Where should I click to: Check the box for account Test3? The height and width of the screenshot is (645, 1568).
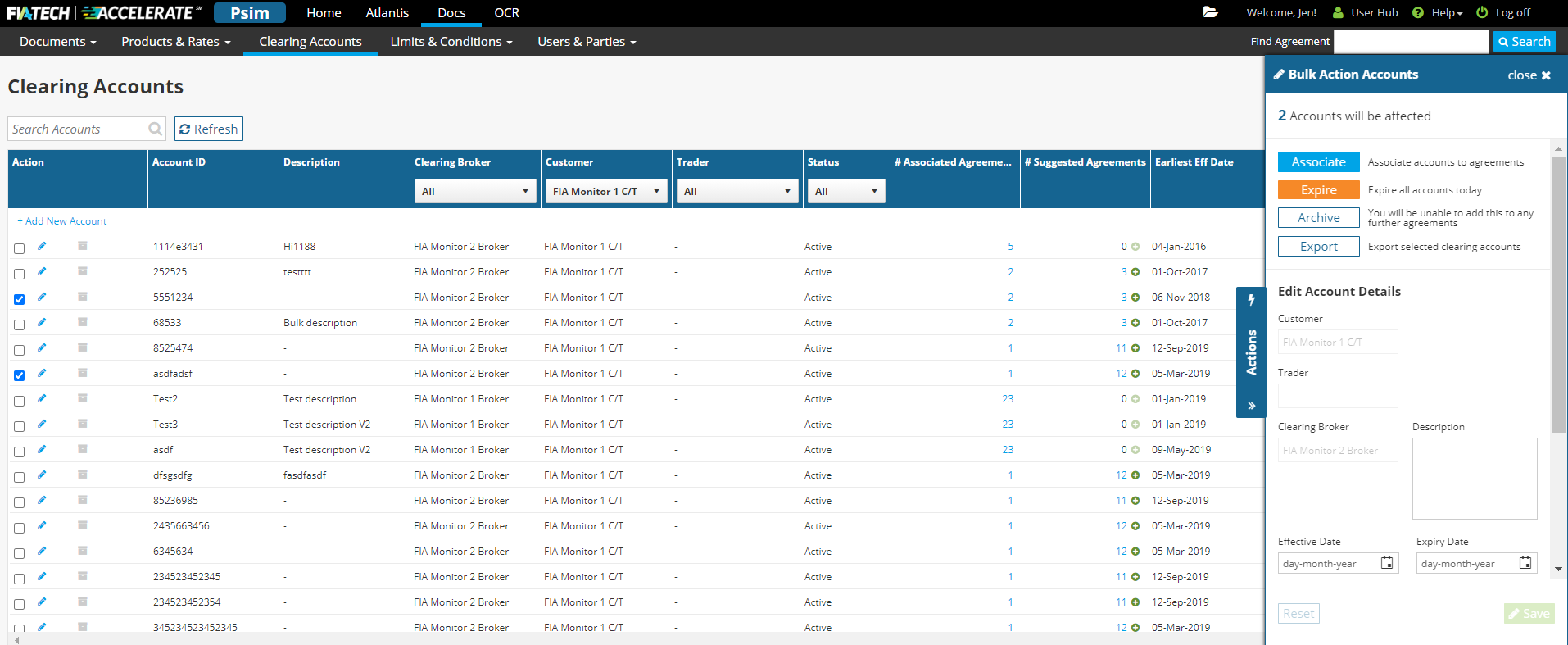pos(20,426)
